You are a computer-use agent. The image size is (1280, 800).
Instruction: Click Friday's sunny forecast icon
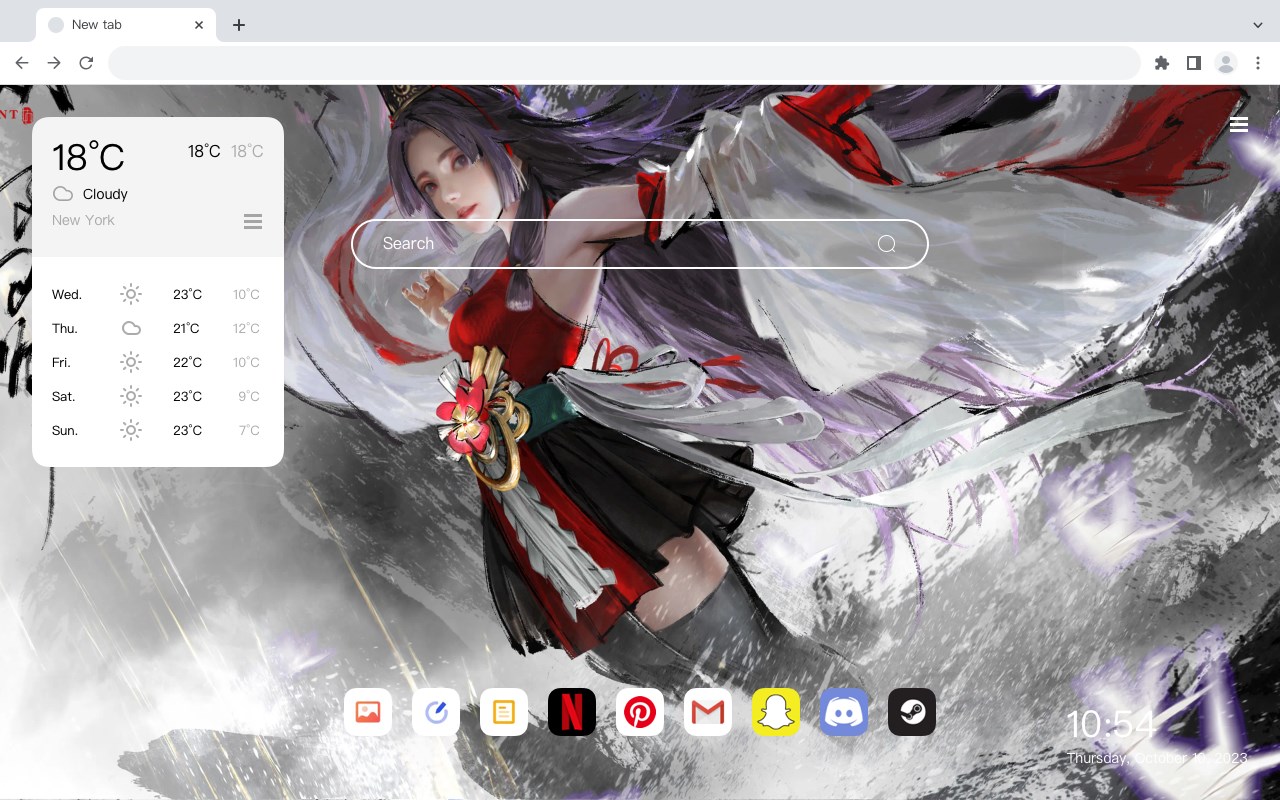(x=131, y=362)
